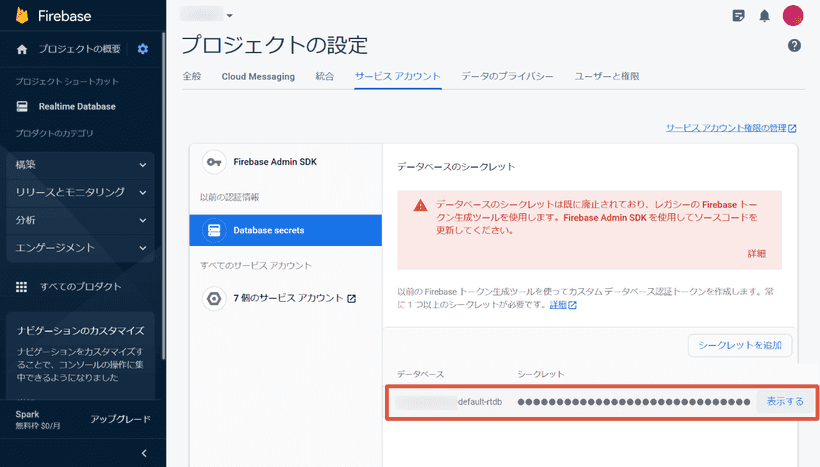Open すべてのプロダクト grid icon
The width and height of the screenshot is (820, 467).
21,287
